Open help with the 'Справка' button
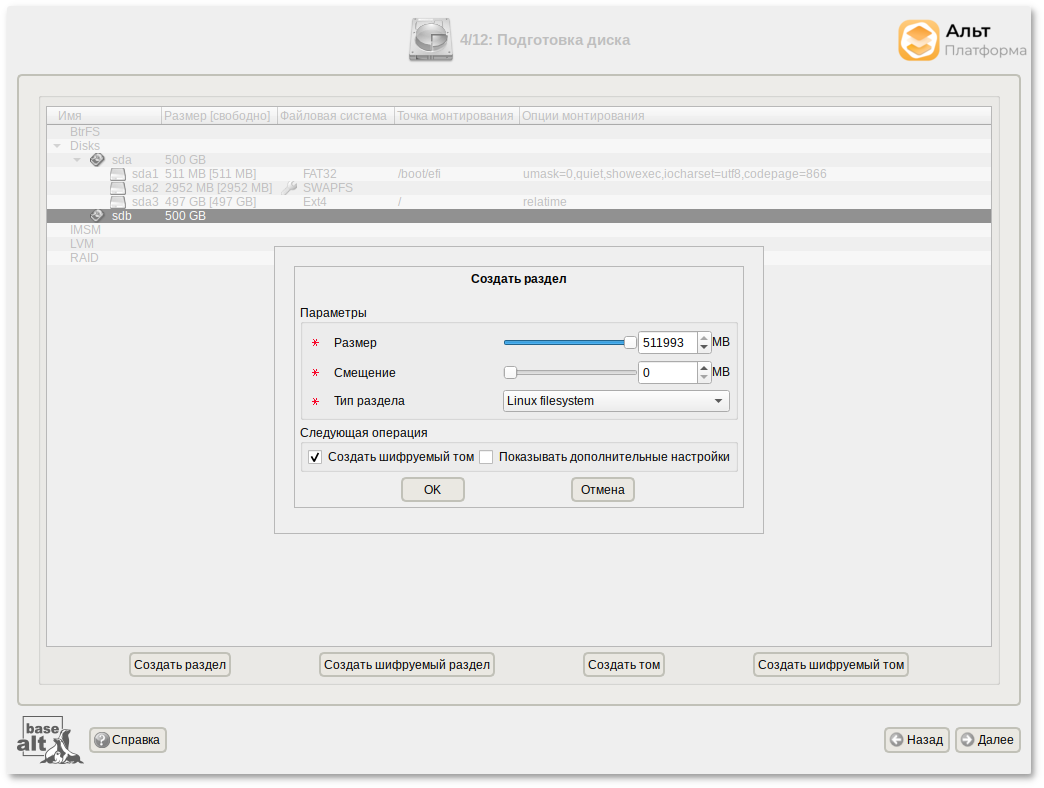Image resolution: width=1044 pixels, height=788 pixels. click(x=128, y=740)
